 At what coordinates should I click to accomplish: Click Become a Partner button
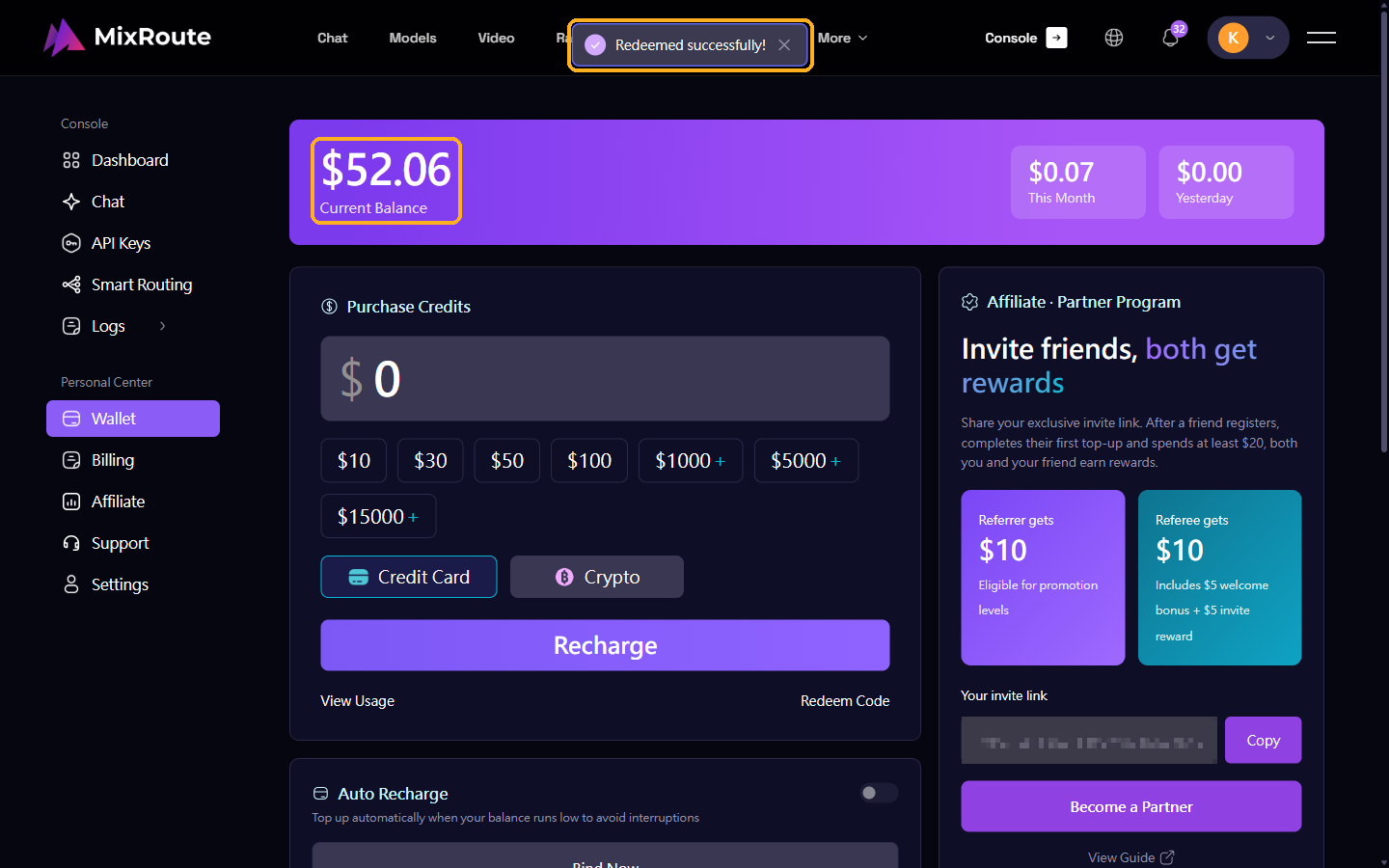[x=1131, y=806]
